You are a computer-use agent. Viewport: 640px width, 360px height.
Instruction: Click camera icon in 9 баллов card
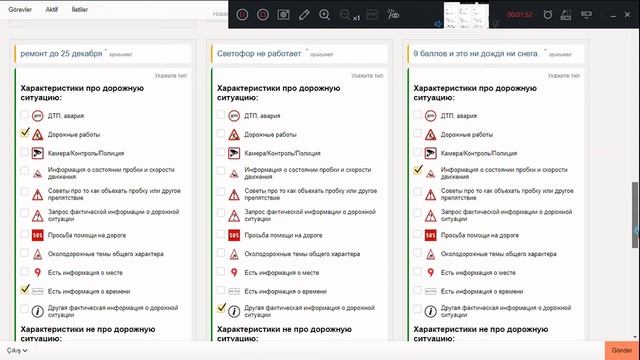(431, 153)
